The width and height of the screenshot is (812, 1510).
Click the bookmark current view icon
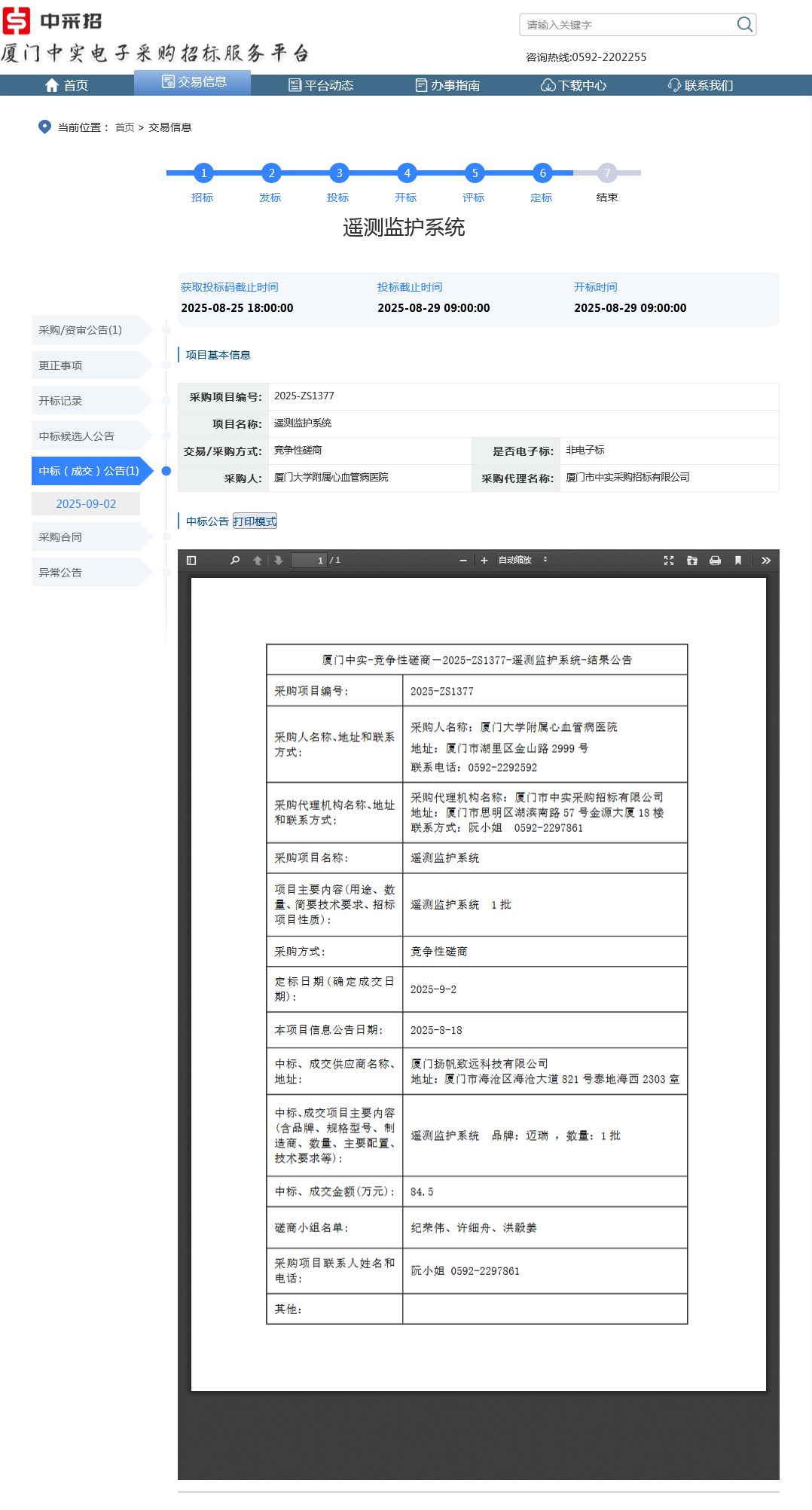[738, 561]
